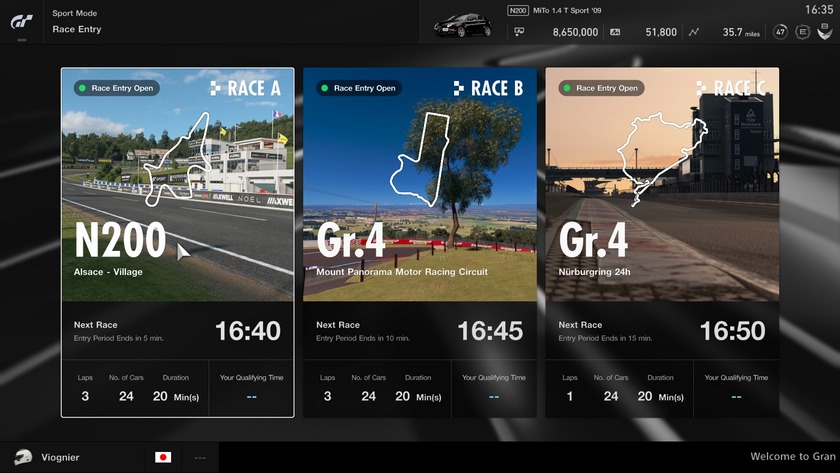Viewport: 840px width, 473px height.
Task: Click the 16:50 next race time
Action: (732, 331)
